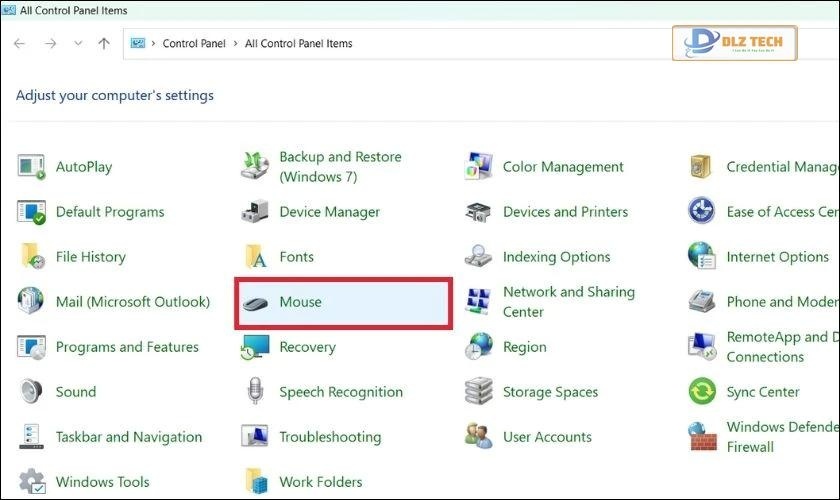The height and width of the screenshot is (500, 840).
Task: Open the Storage Spaces link
Action: pos(550,392)
